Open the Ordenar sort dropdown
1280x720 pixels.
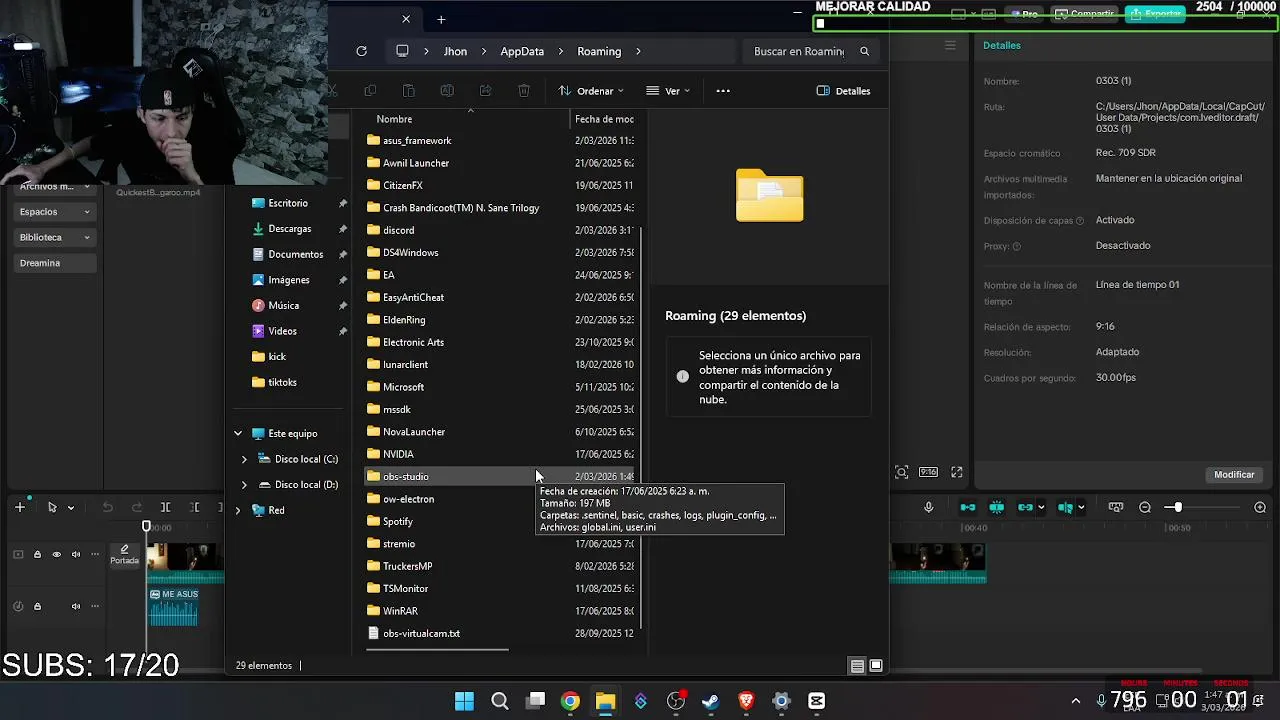point(591,91)
